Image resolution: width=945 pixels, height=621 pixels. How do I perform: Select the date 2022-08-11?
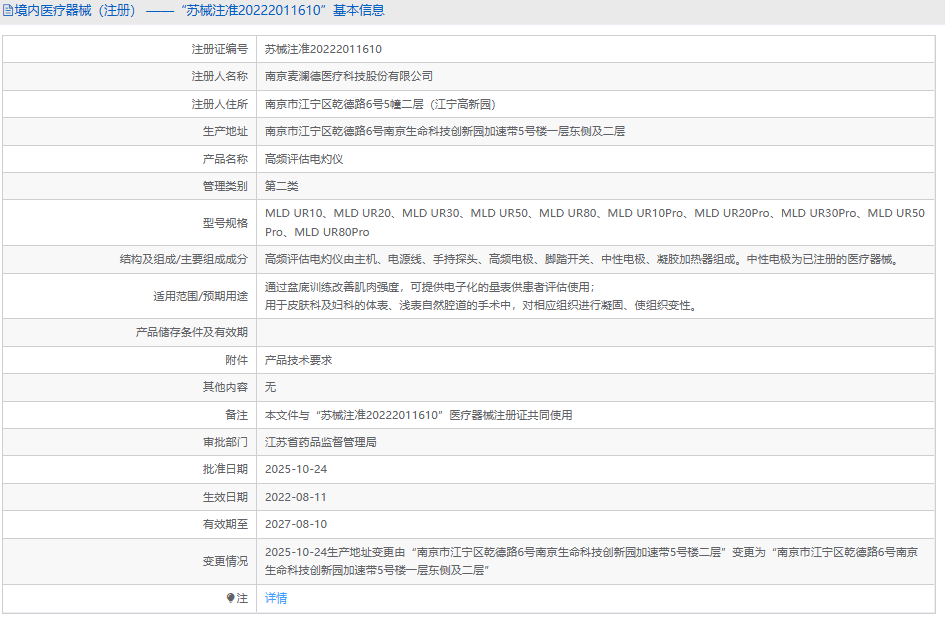coord(296,497)
